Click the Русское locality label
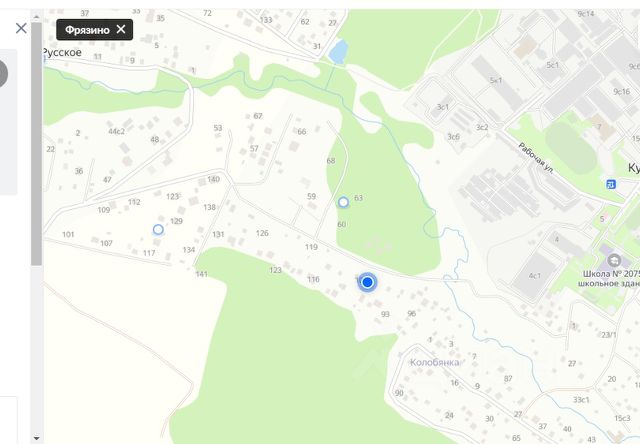This screenshot has width=640, height=444. pyautogui.click(x=62, y=52)
